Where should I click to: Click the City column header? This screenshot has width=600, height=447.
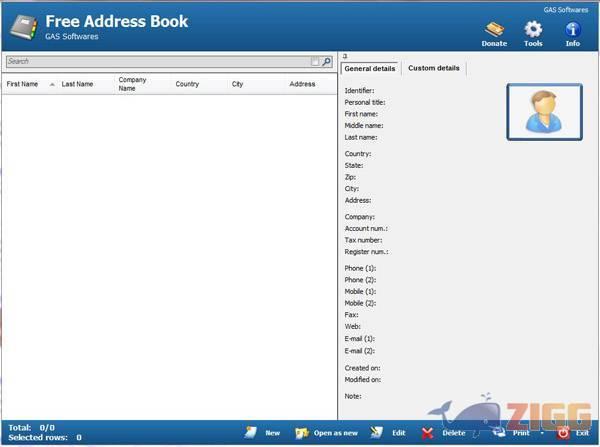tap(238, 85)
